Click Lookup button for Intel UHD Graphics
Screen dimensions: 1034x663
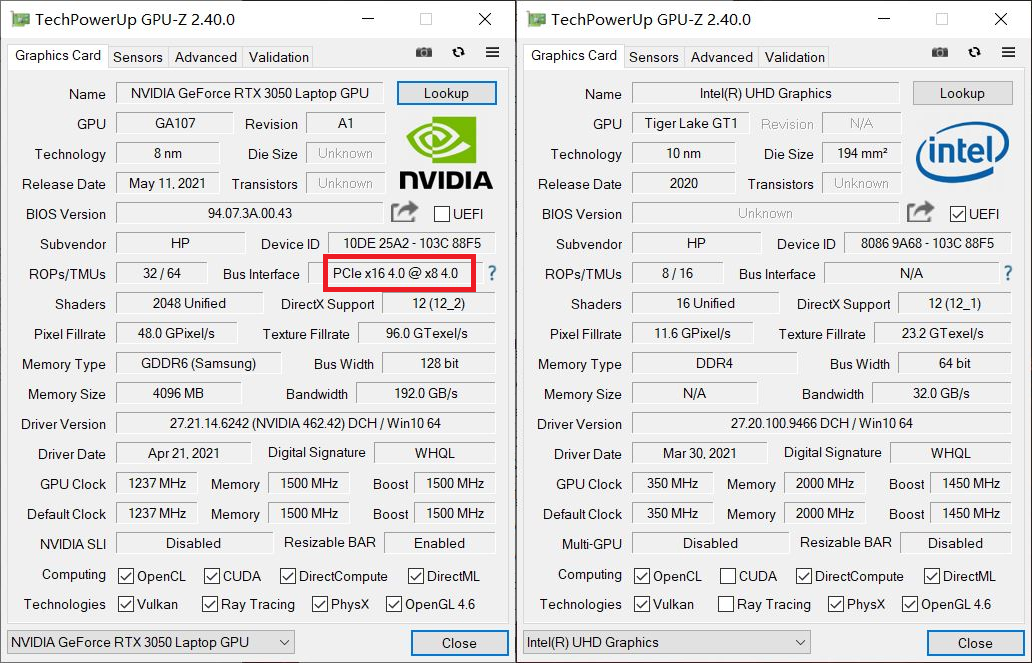(962, 93)
